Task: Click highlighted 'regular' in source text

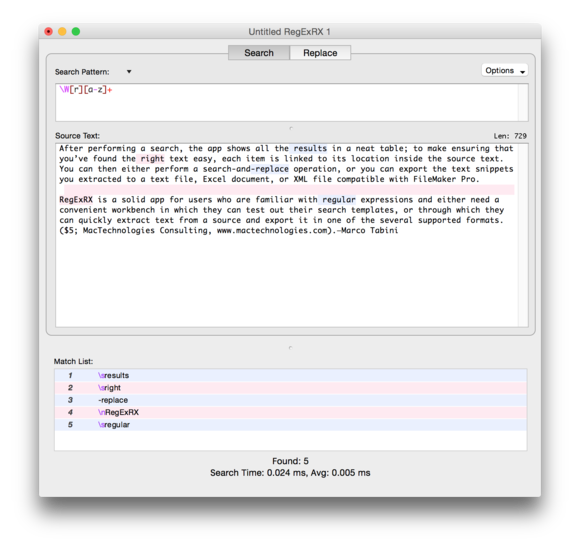Action: point(338,200)
